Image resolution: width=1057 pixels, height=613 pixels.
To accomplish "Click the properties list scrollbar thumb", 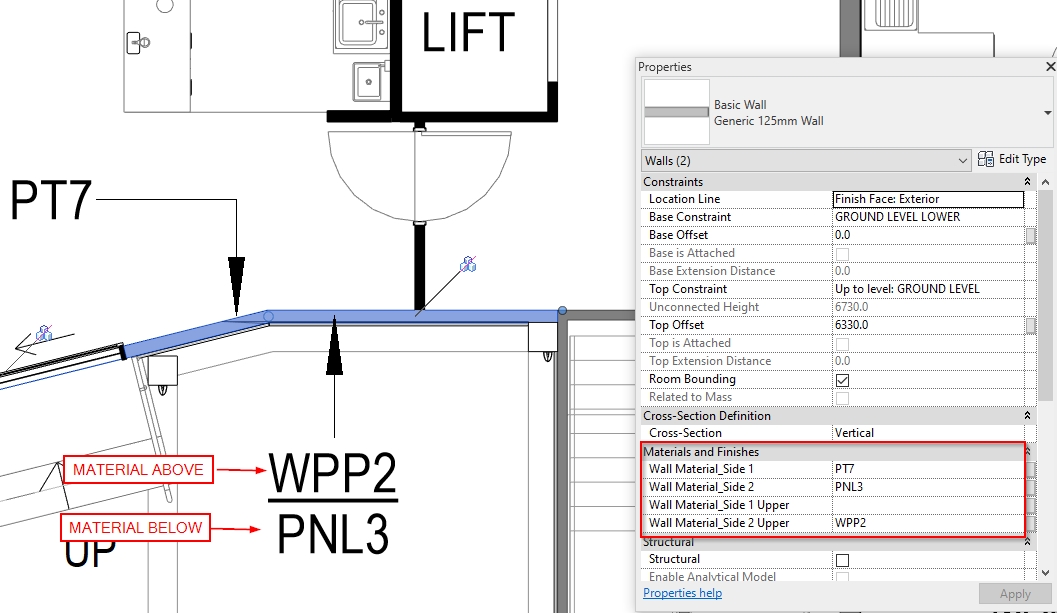I will click(1045, 295).
